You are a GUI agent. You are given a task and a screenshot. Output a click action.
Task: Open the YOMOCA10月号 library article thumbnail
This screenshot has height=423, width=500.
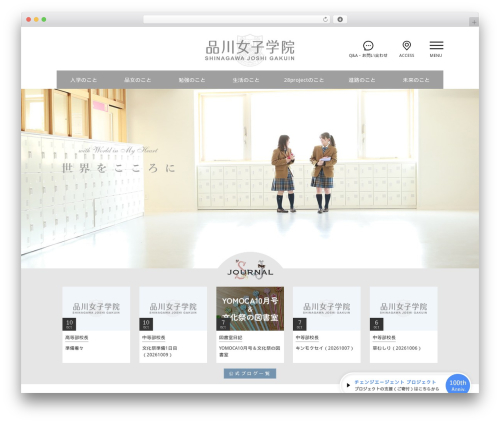(250, 309)
